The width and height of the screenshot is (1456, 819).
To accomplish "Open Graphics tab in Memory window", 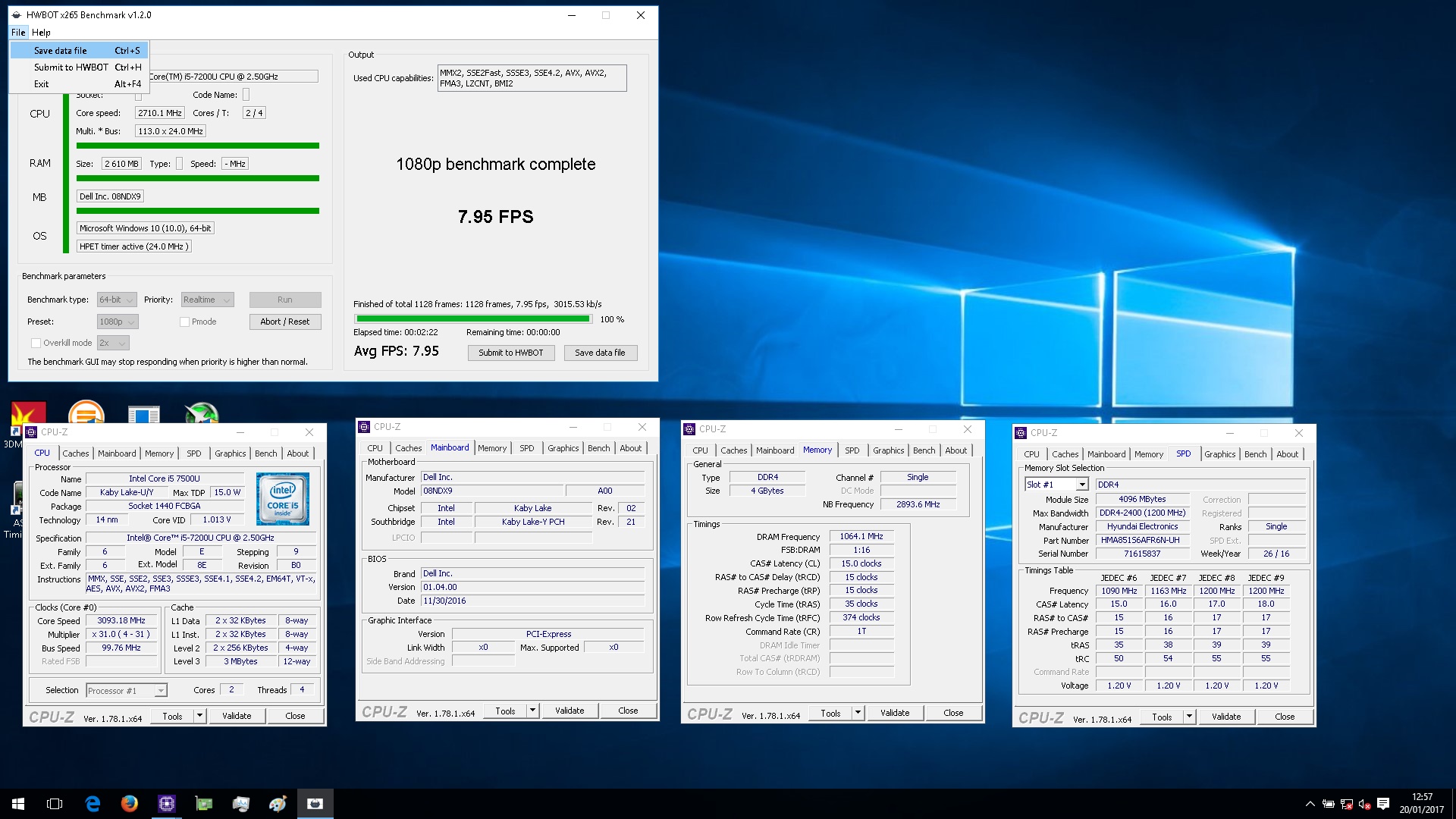I will coord(888,450).
